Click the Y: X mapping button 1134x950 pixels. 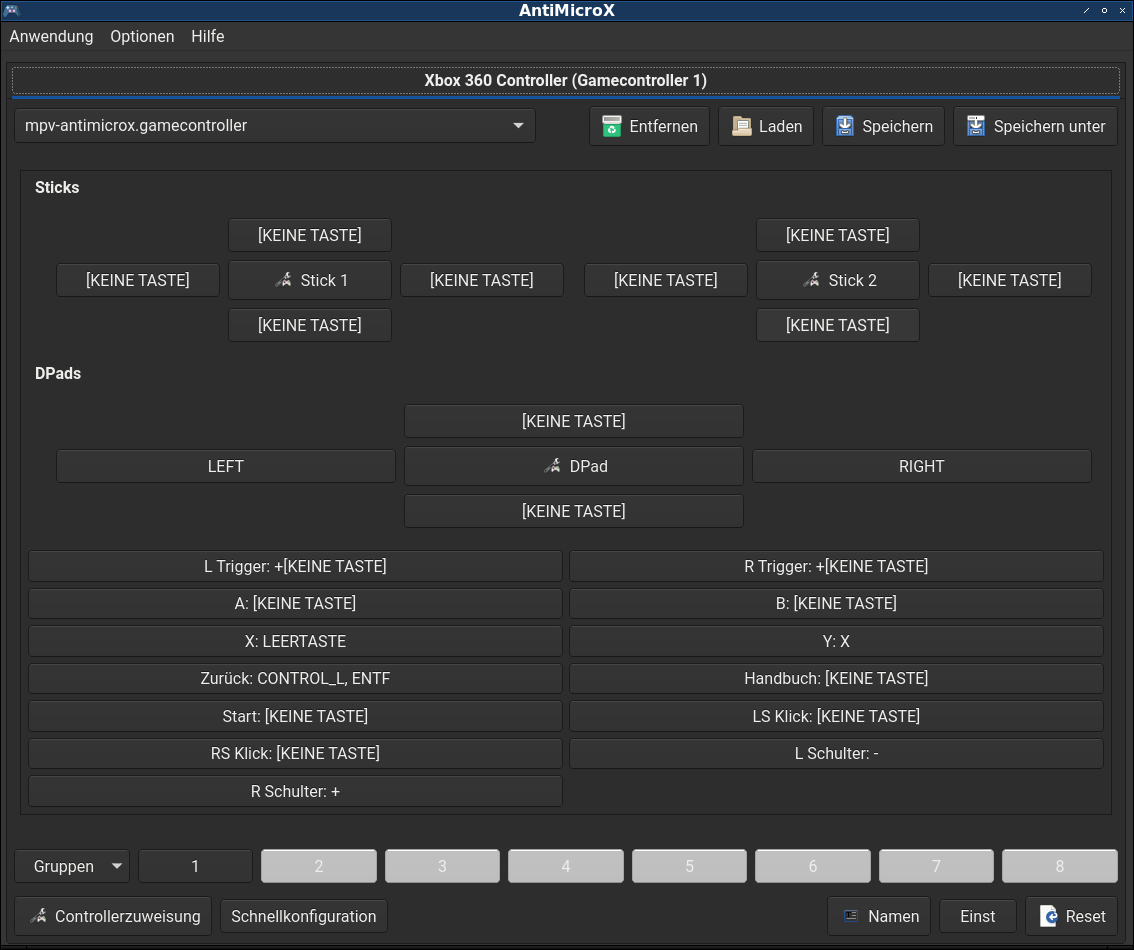tap(836, 641)
